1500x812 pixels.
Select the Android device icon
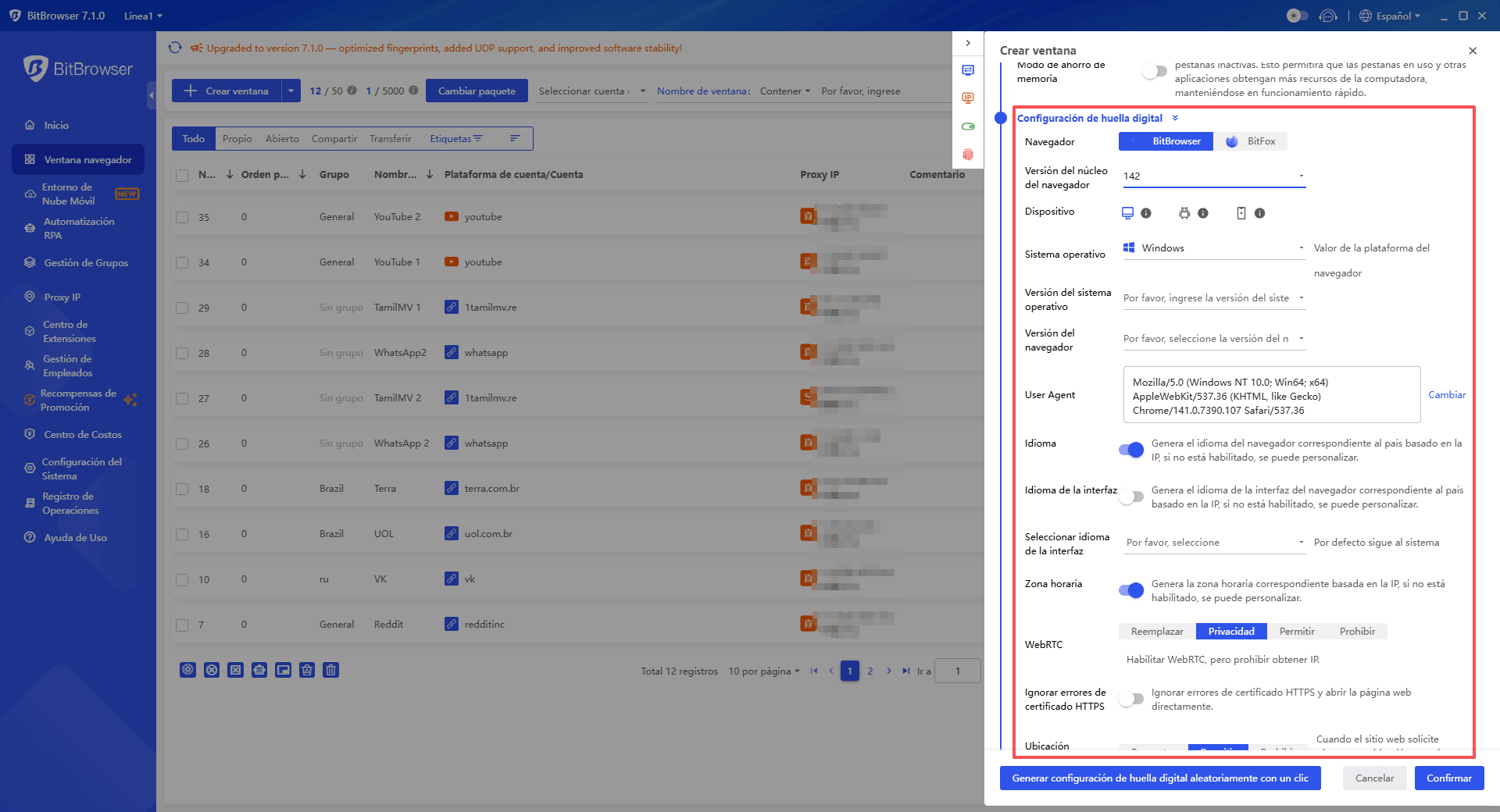pos(1184,212)
